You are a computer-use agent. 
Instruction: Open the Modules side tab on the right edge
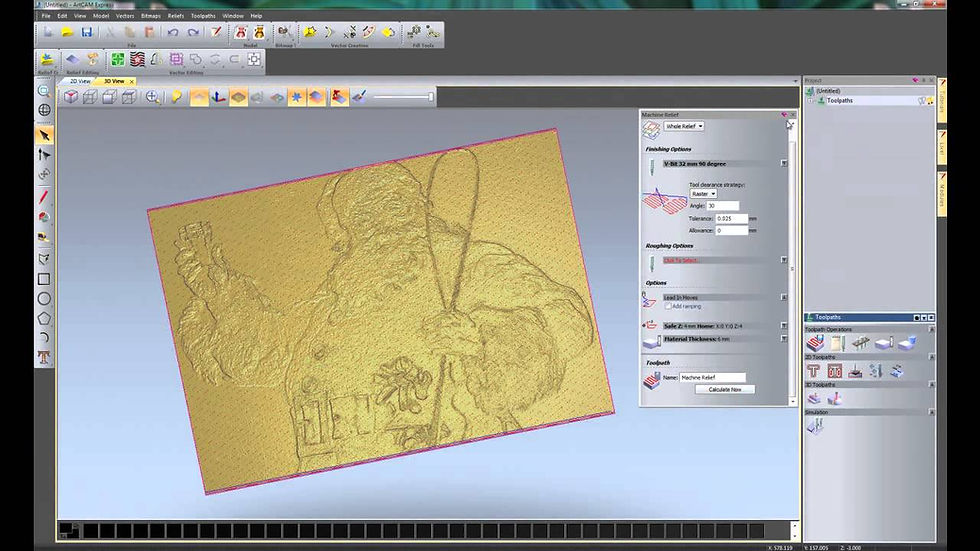942,193
